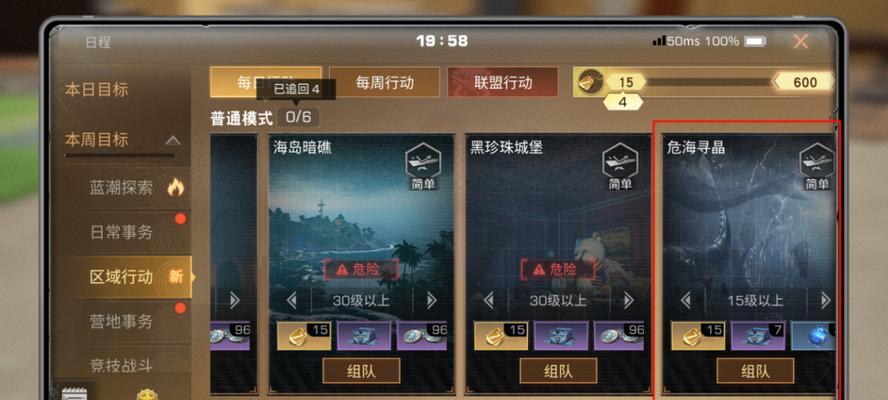This screenshot has width=888, height=400.
Task: Select next level range arrow on 危海寻晶
Action: [825, 300]
